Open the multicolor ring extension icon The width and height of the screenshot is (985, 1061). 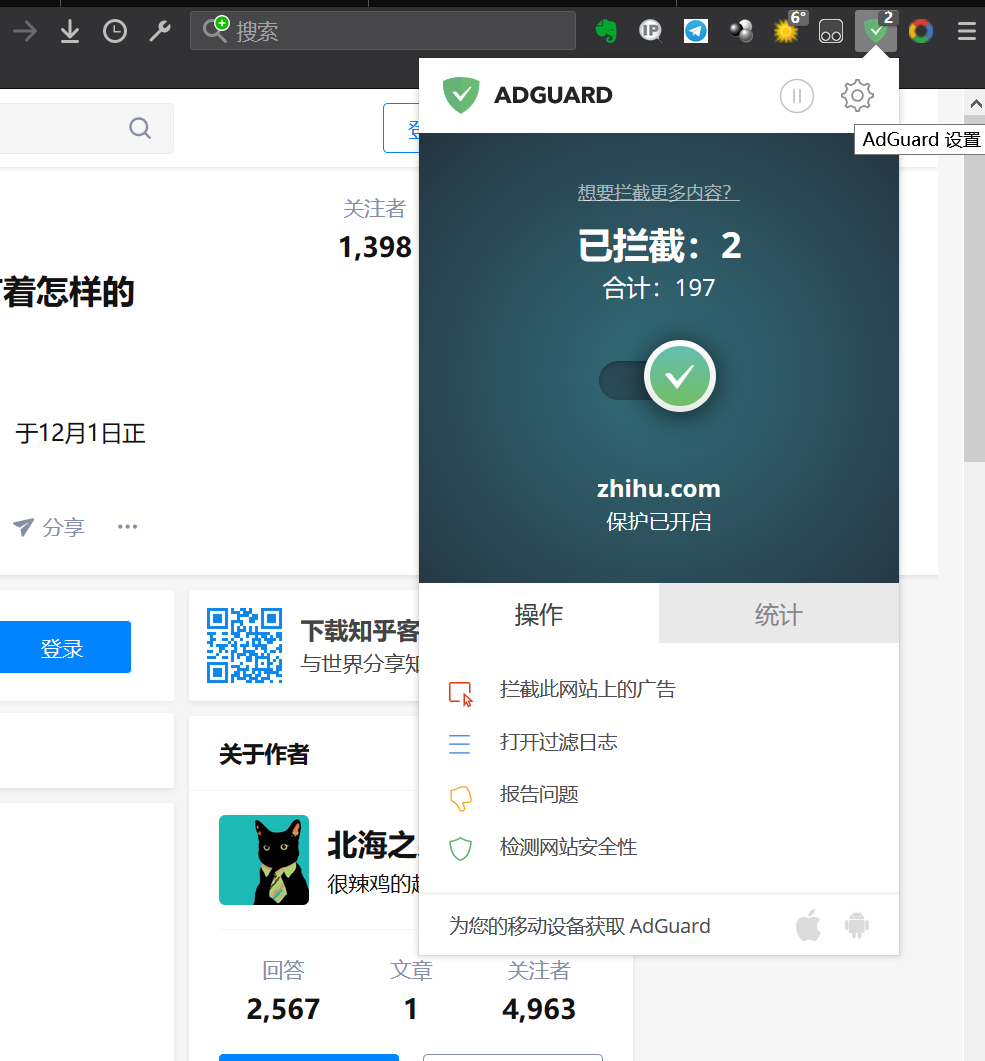921,30
